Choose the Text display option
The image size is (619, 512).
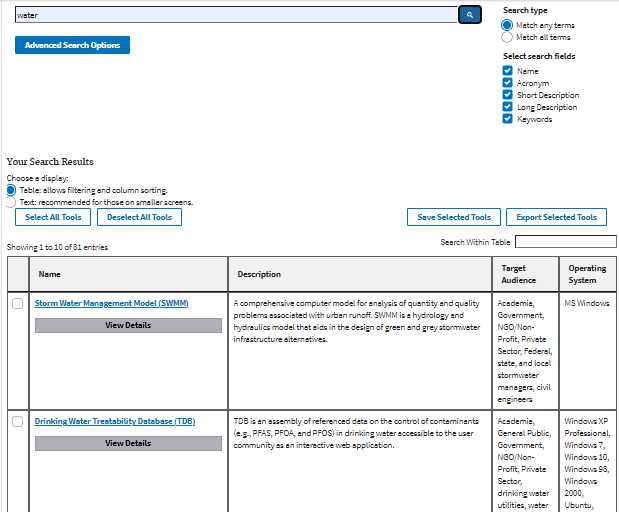coord(11,202)
